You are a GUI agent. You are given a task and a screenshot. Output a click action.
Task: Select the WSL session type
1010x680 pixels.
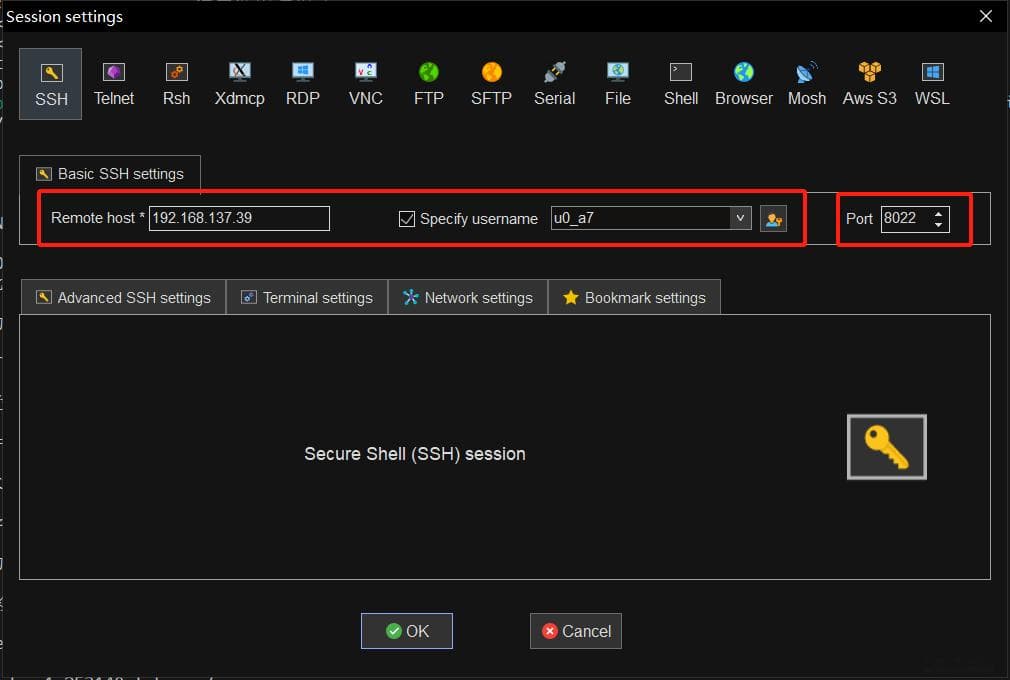[932, 84]
